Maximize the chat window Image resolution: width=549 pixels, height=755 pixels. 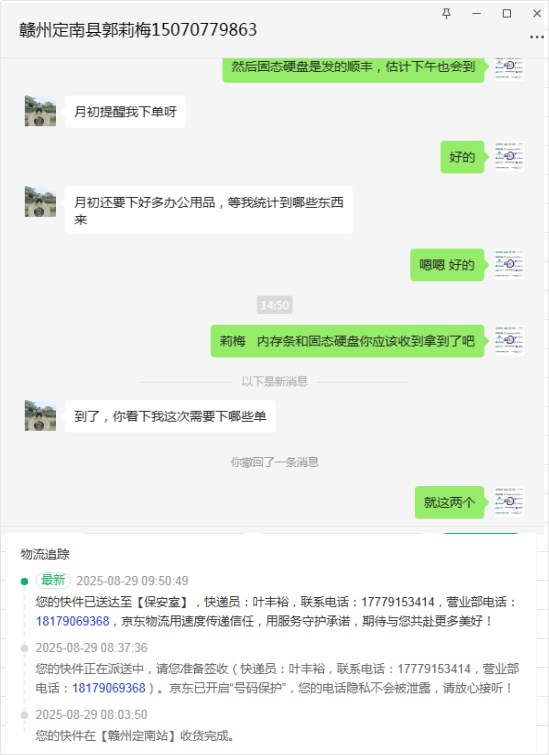point(507,13)
